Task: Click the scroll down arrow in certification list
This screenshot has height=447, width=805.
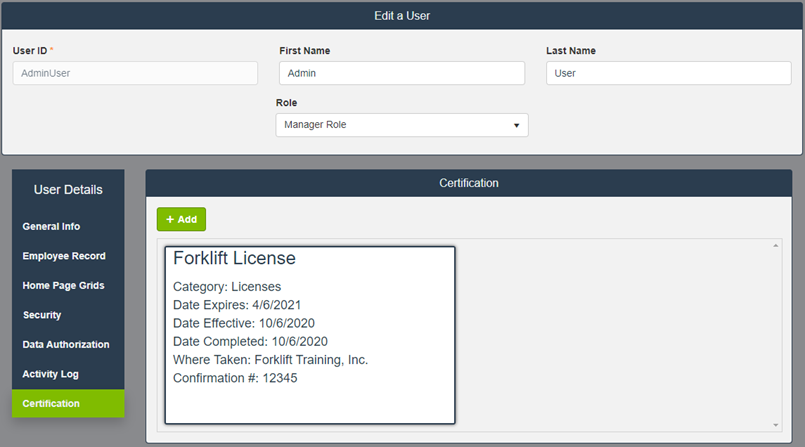Action: coord(777,425)
